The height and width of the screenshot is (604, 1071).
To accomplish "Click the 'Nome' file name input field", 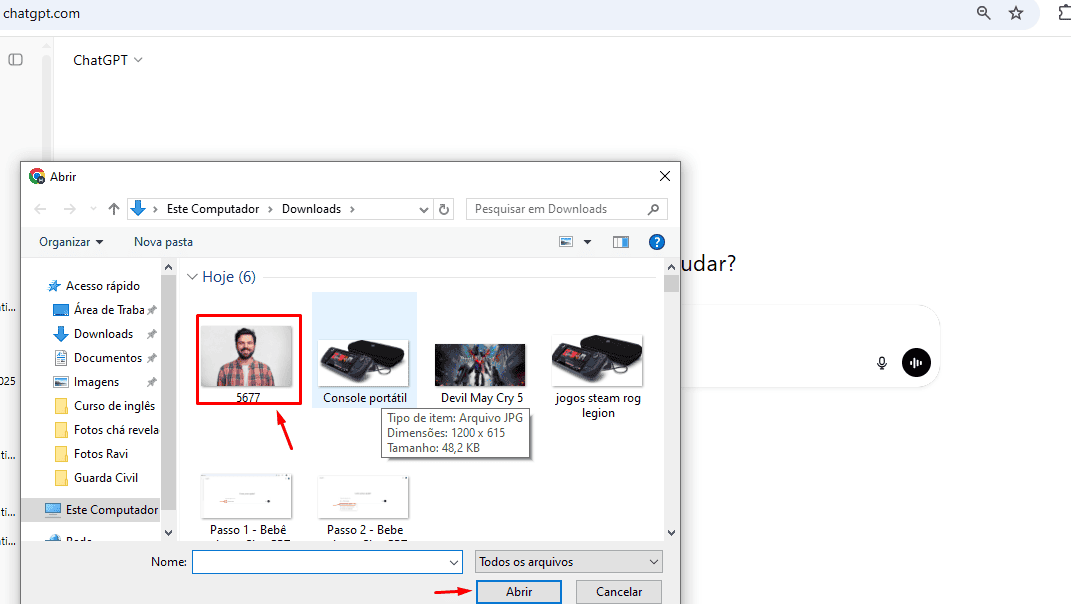I will coord(327,562).
